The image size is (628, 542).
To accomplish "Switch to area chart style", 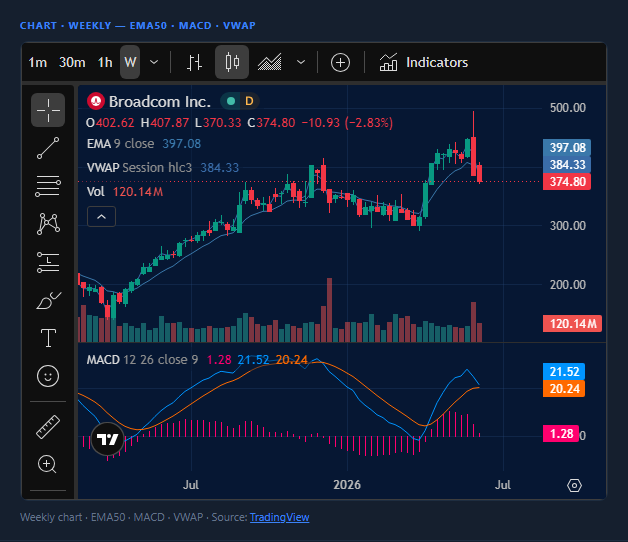I will coord(270,62).
